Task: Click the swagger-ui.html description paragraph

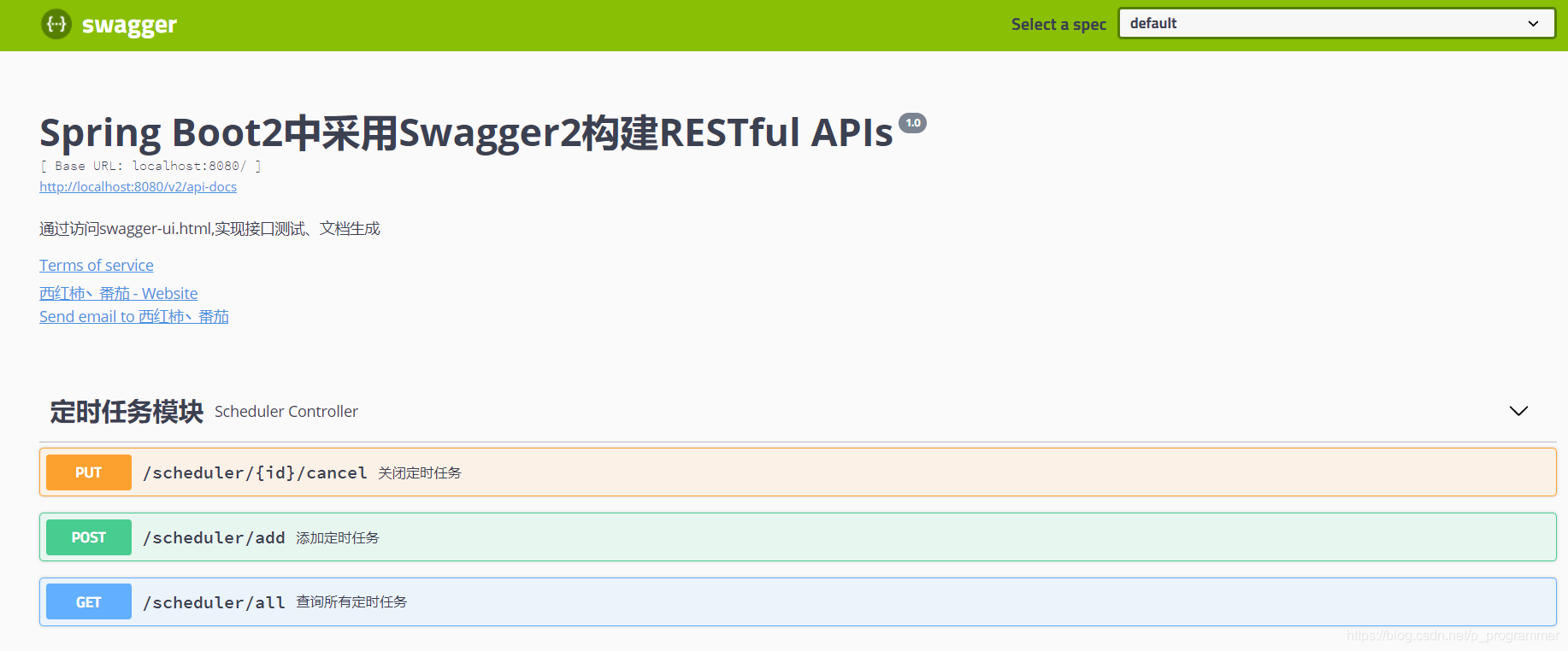Action: (209, 229)
